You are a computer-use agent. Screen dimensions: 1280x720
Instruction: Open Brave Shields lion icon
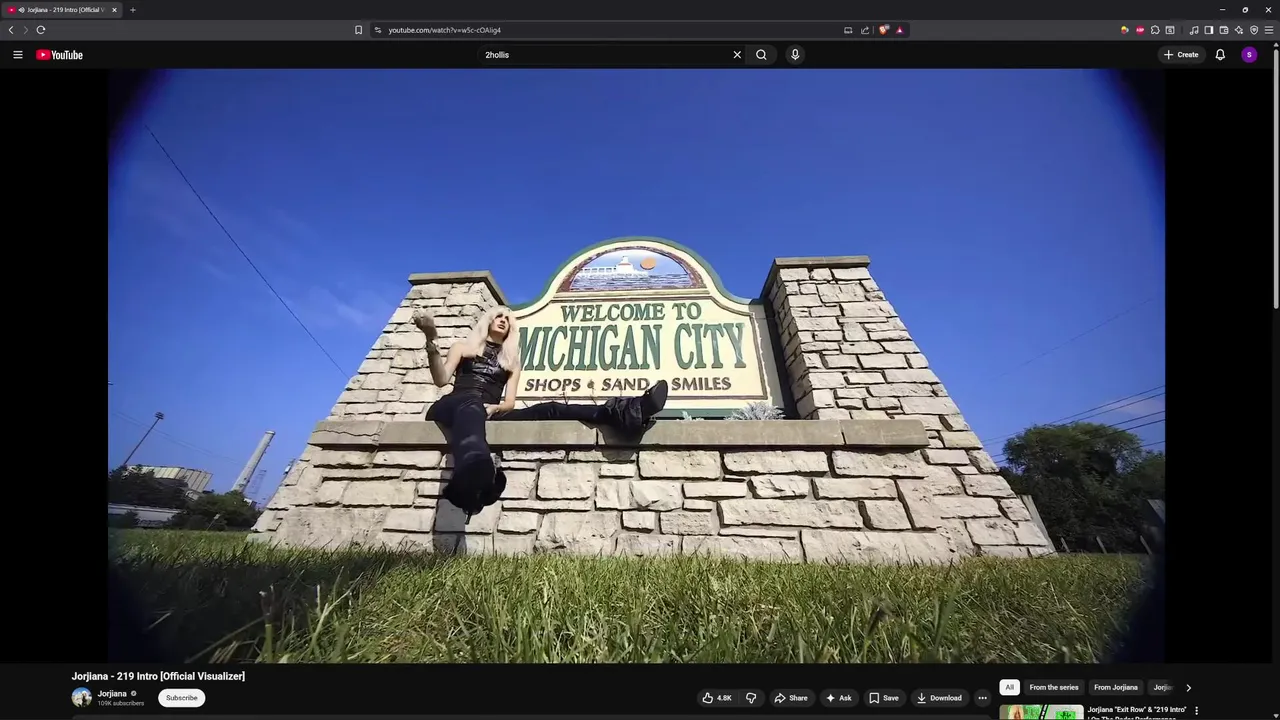[x=884, y=30]
